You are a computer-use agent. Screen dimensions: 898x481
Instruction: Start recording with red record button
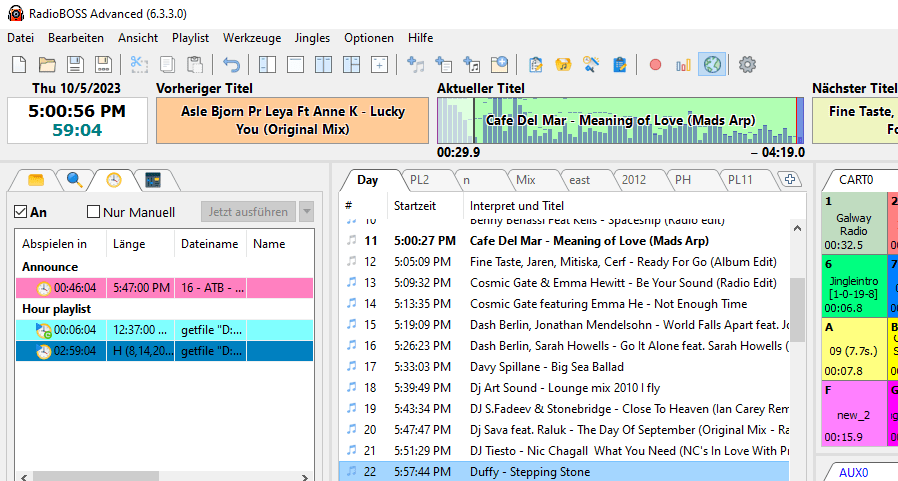click(x=655, y=65)
